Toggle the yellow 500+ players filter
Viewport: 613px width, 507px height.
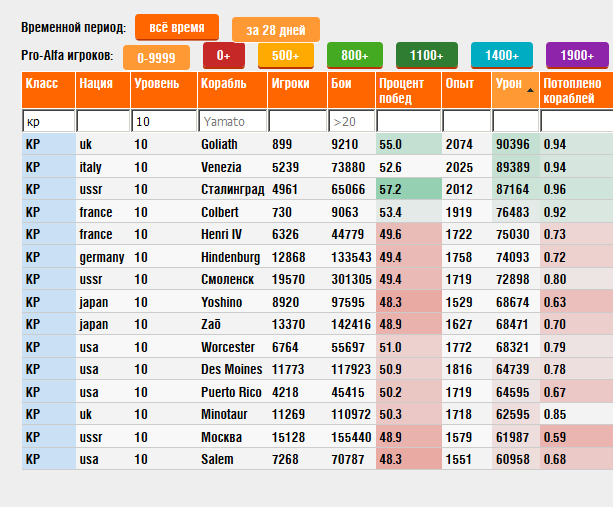pos(285,56)
